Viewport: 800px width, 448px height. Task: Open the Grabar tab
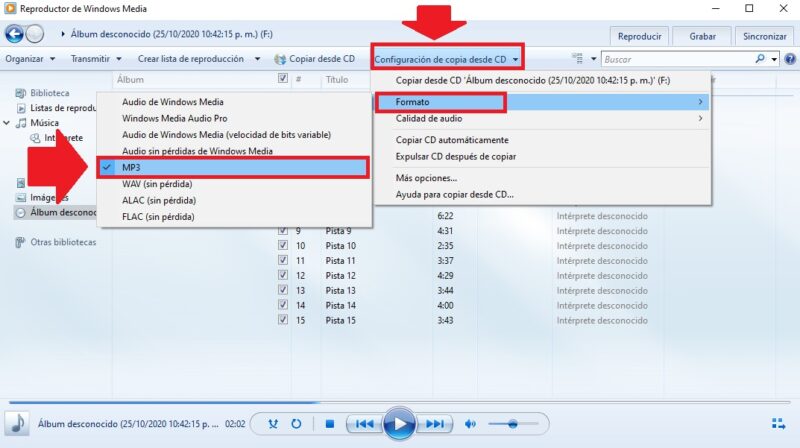pyautogui.click(x=702, y=36)
